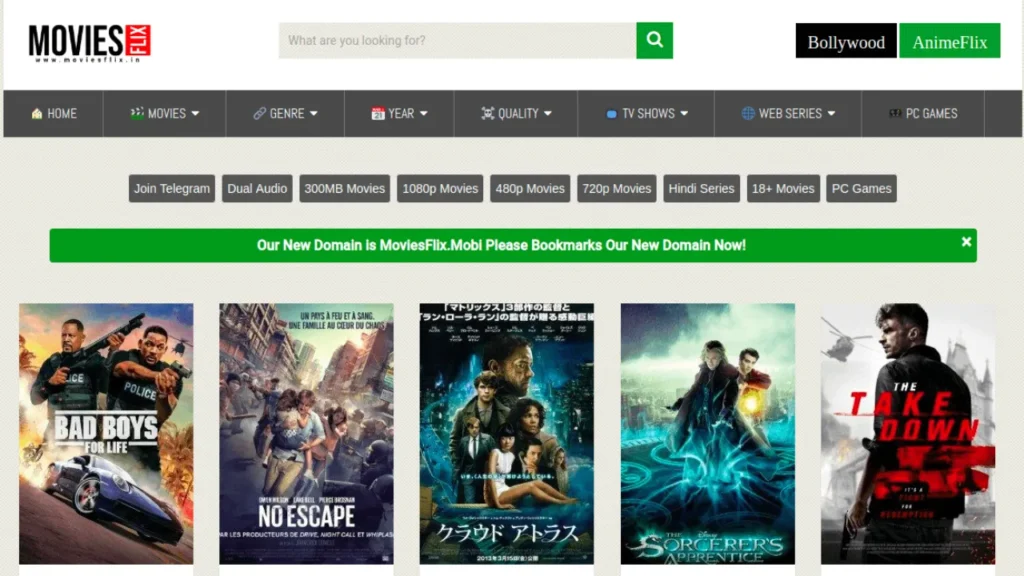Click the Movies clapperboard icon

click(136, 113)
